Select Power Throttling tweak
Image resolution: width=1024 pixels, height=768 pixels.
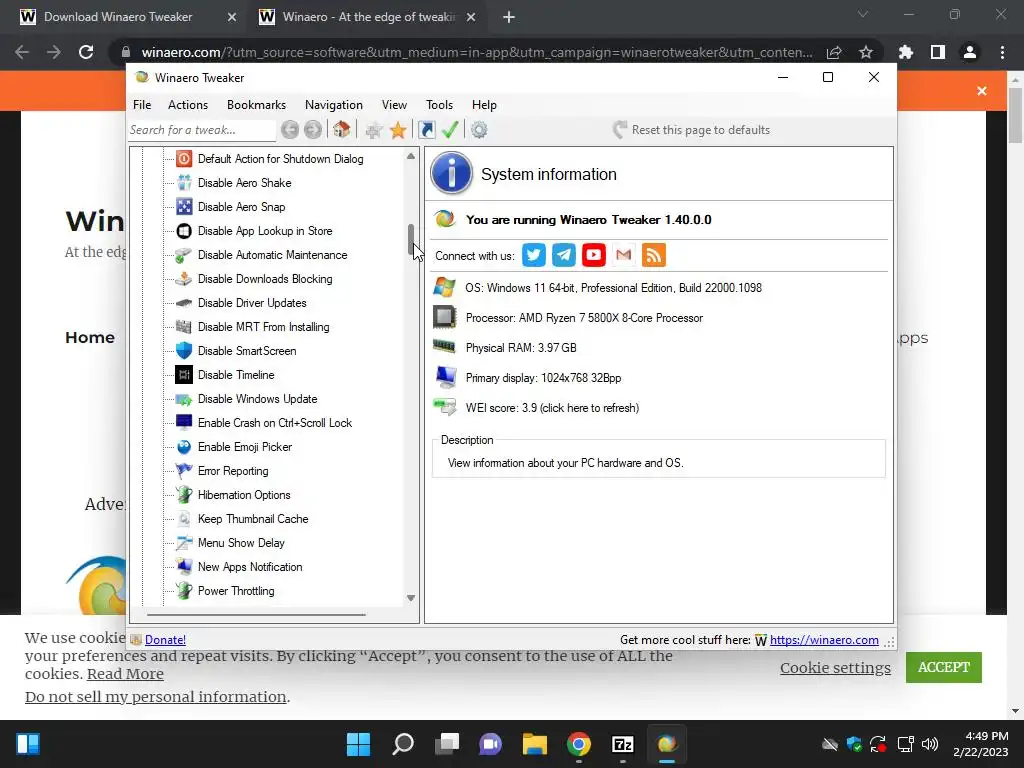tap(236, 591)
